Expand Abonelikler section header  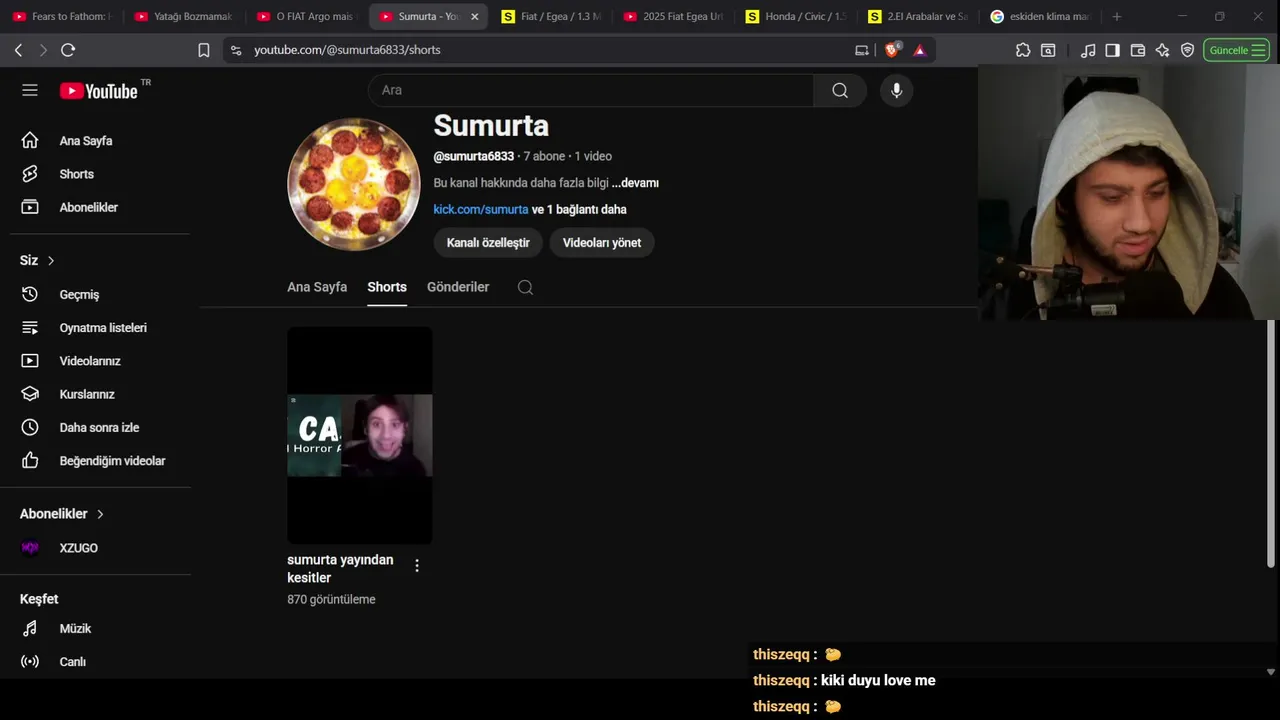click(x=62, y=514)
